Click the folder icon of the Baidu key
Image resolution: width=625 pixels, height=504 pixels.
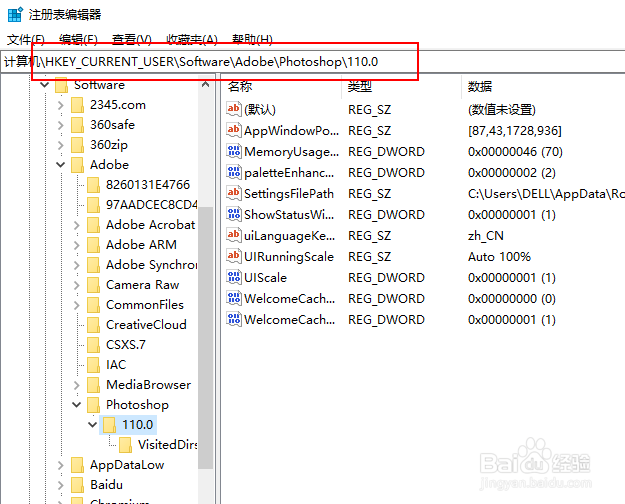77,485
